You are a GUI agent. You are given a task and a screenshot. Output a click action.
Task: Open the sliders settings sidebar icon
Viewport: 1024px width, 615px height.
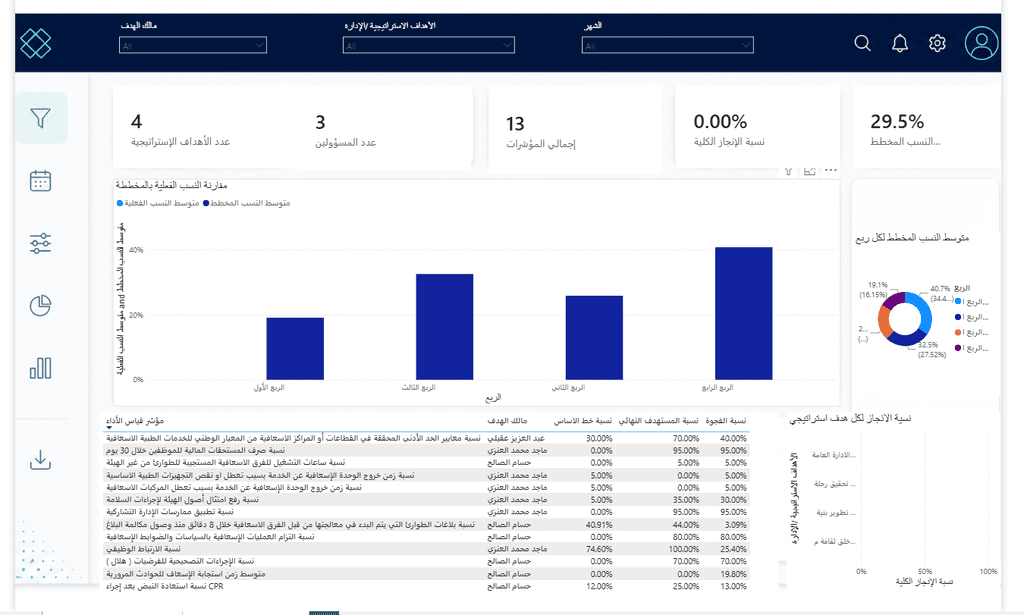click(x=40, y=244)
